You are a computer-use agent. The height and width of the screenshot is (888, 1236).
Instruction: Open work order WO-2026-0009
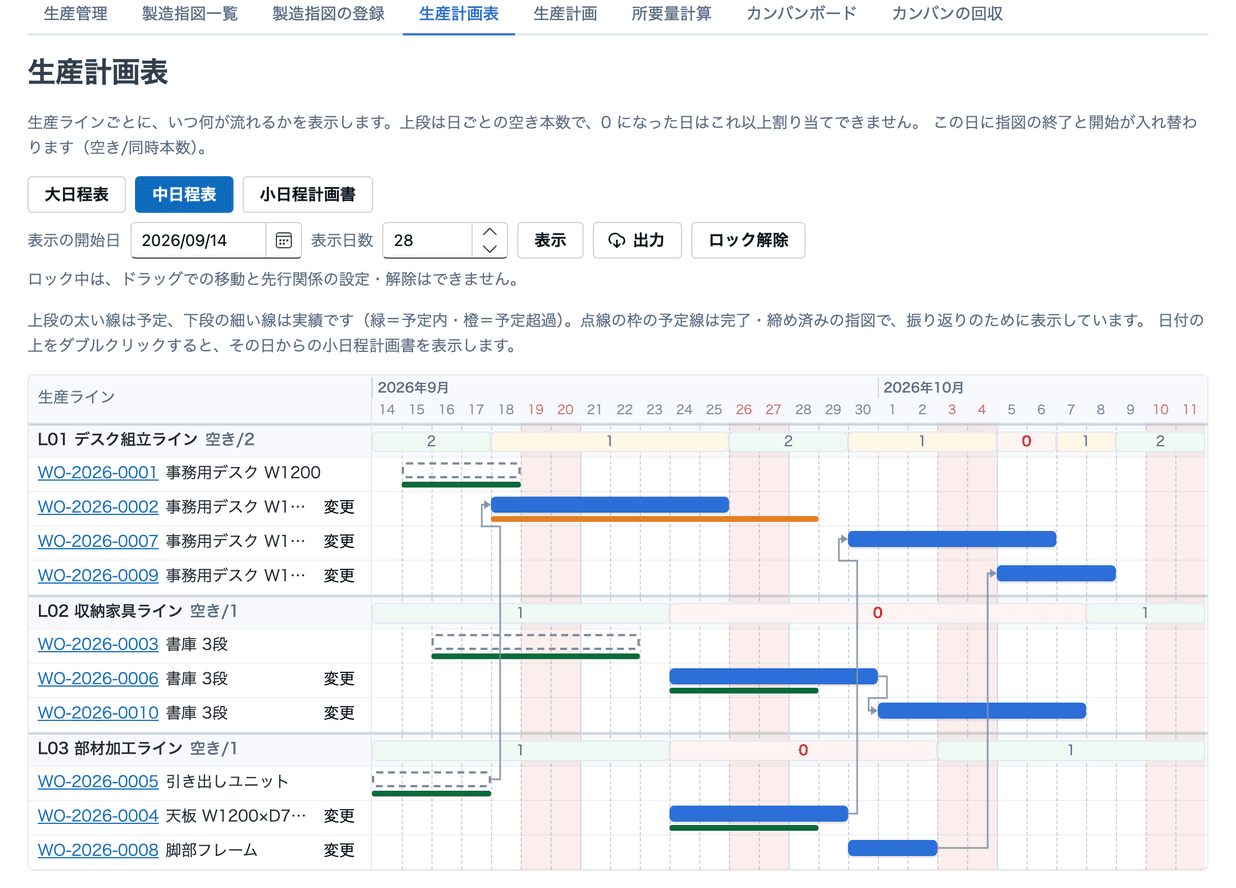point(98,576)
